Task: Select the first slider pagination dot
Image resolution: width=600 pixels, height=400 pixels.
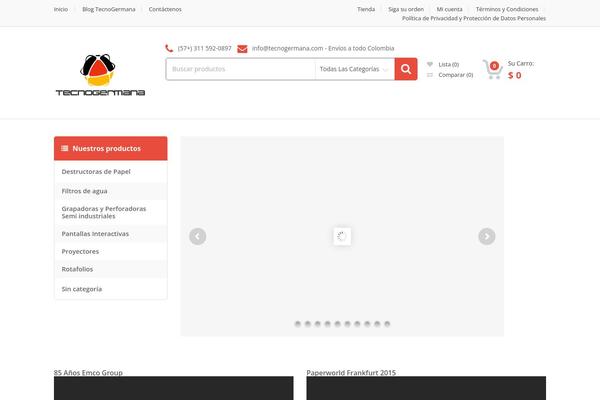Action: (x=298, y=324)
